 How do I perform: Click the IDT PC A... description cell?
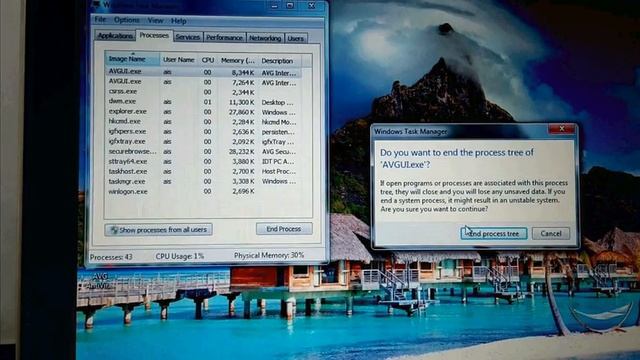pyautogui.click(x=278, y=162)
